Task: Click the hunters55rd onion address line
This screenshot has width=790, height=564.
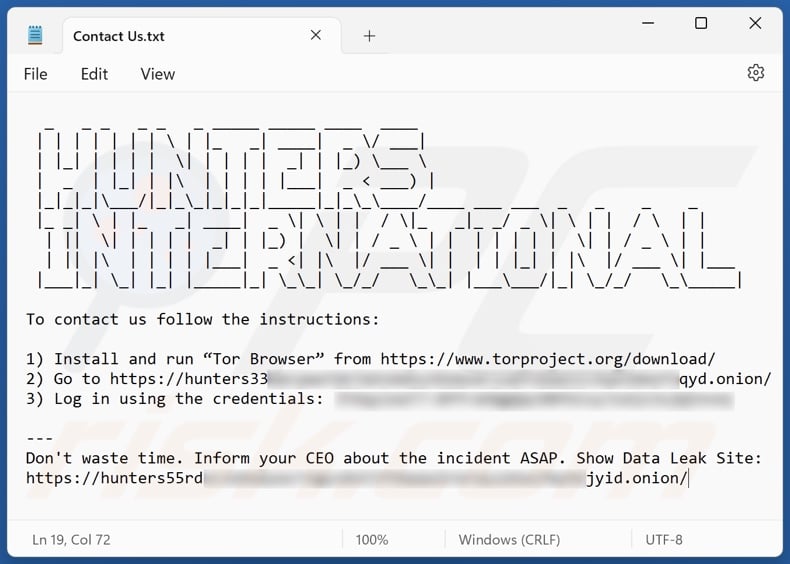Action: click(357, 478)
